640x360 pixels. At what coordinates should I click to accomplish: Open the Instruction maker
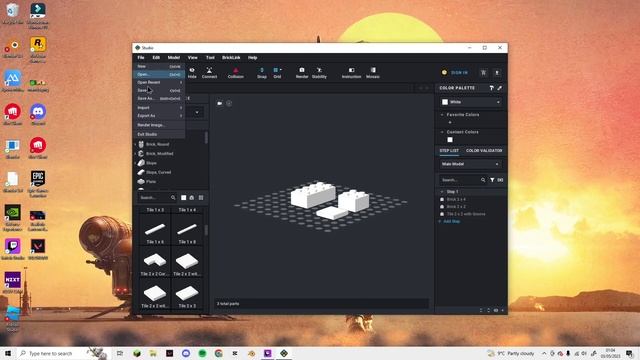point(351,73)
